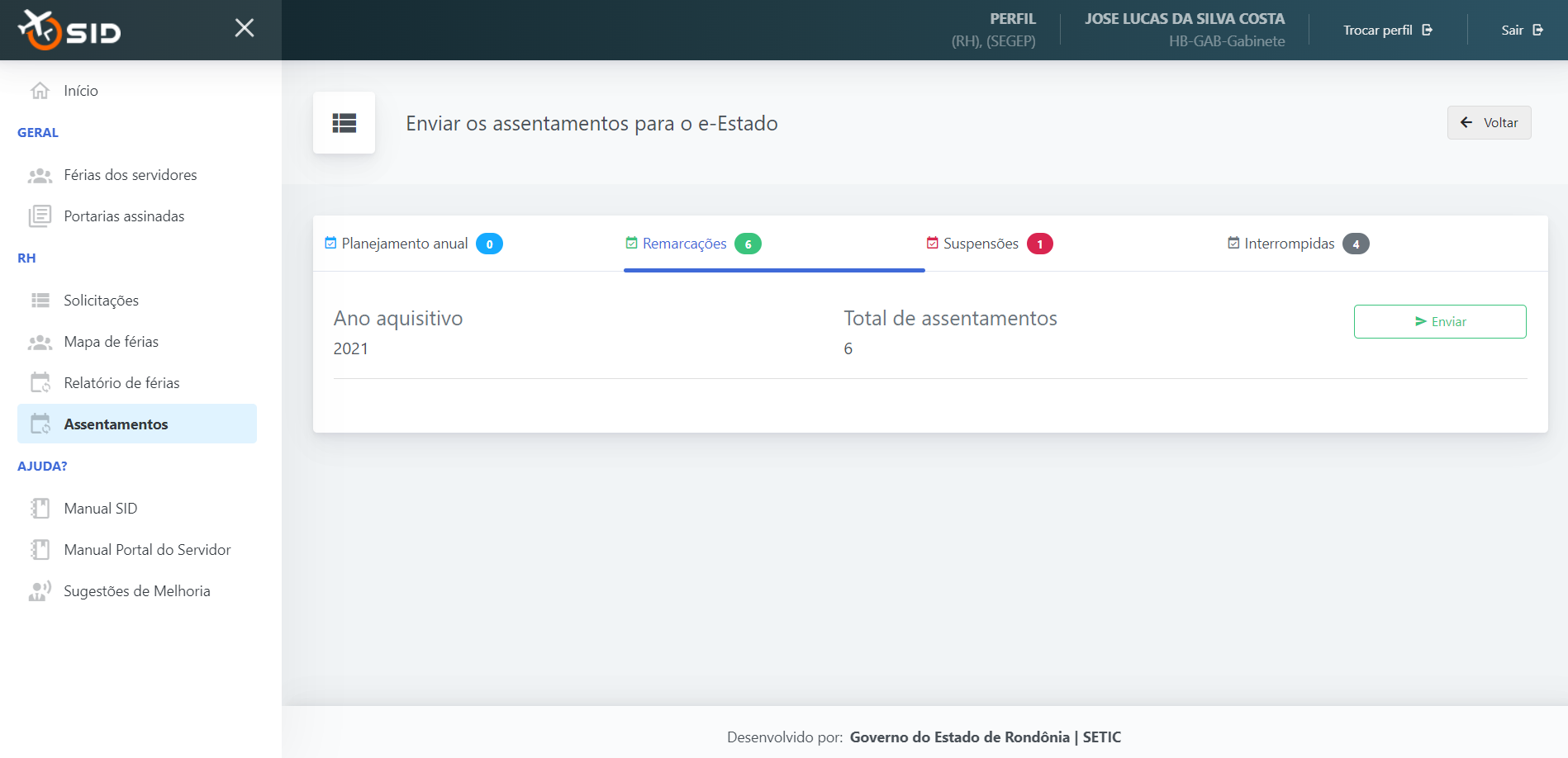
Task: Click the red 1 badge on Suspensões
Action: [1040, 244]
